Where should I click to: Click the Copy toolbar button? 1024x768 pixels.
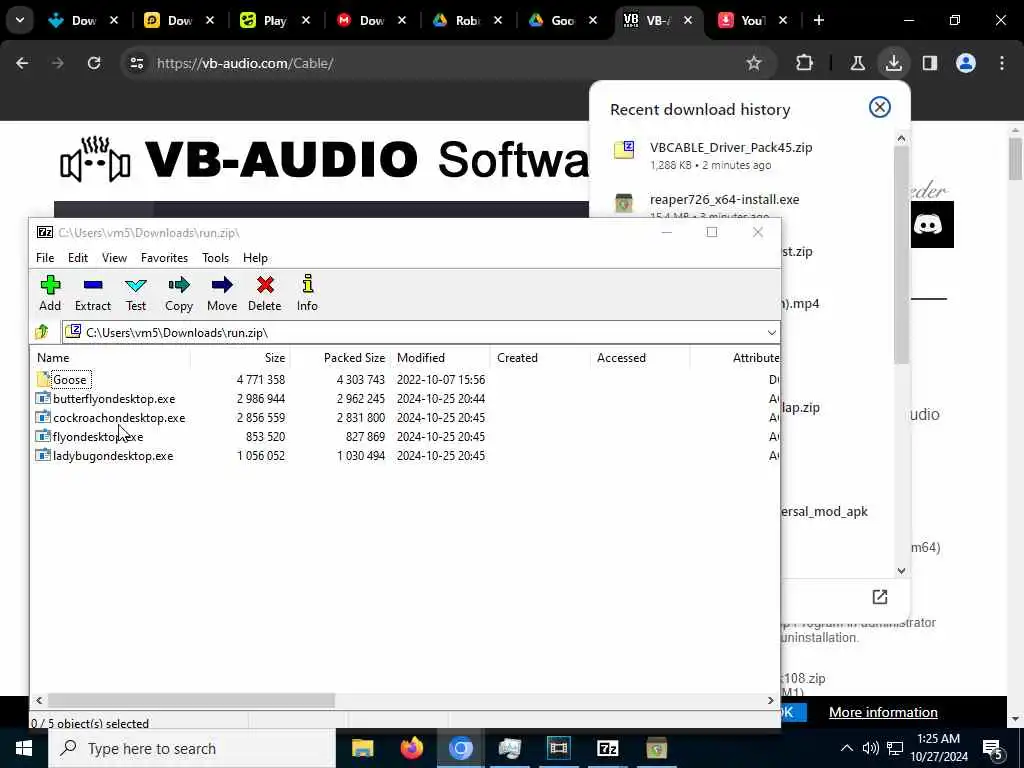pos(178,293)
